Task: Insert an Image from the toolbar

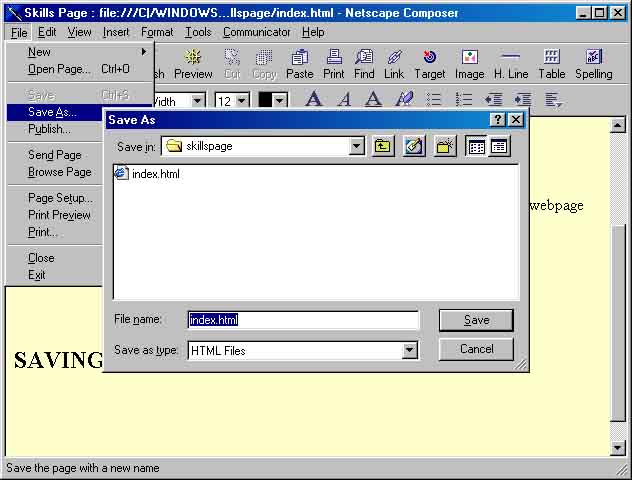Action: pos(470,64)
